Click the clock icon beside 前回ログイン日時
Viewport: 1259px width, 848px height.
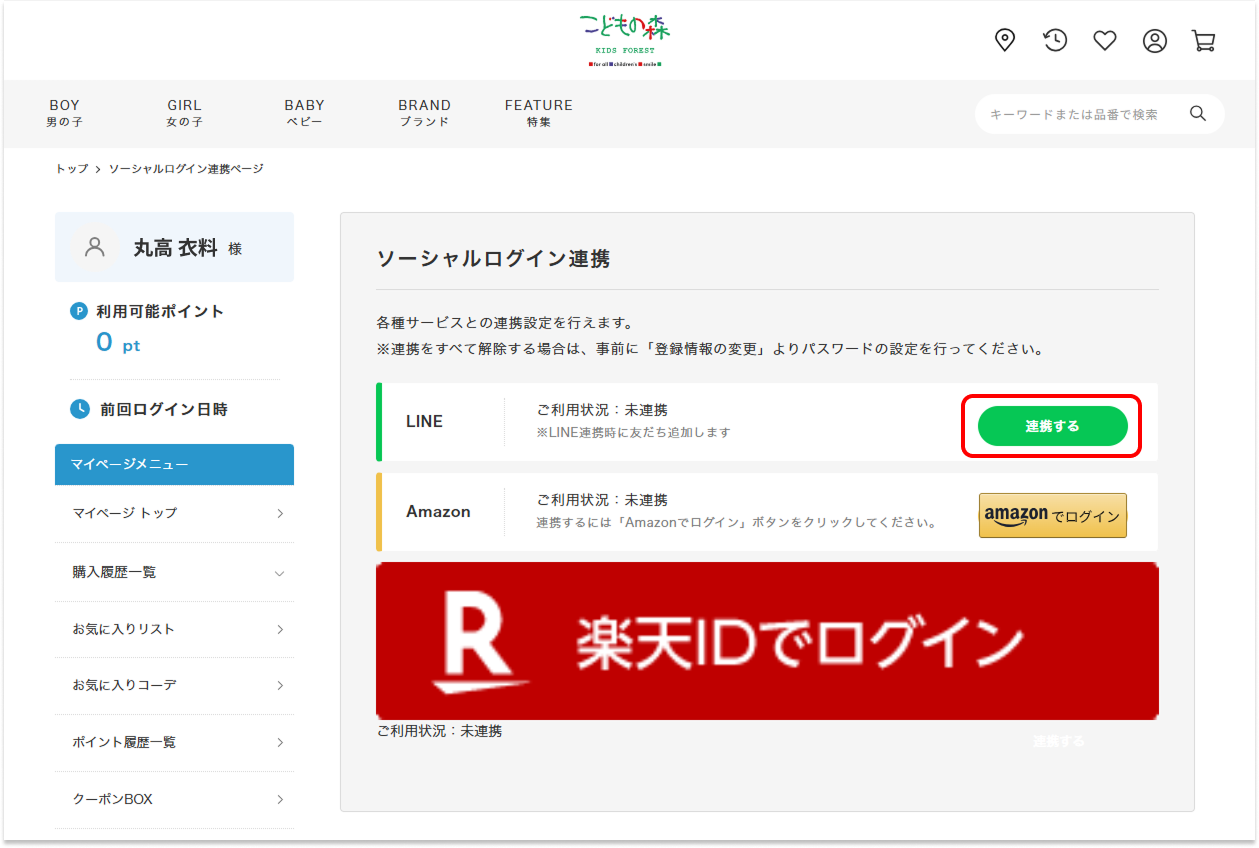pos(79,409)
